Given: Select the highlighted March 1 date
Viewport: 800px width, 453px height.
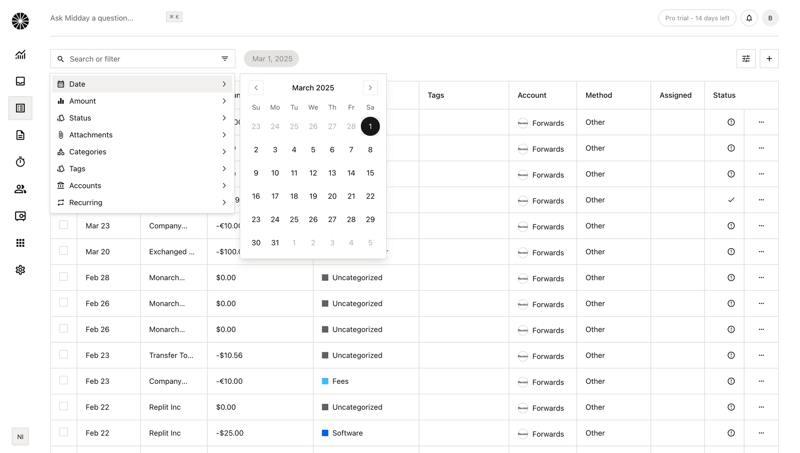Looking at the screenshot, I should click(370, 127).
